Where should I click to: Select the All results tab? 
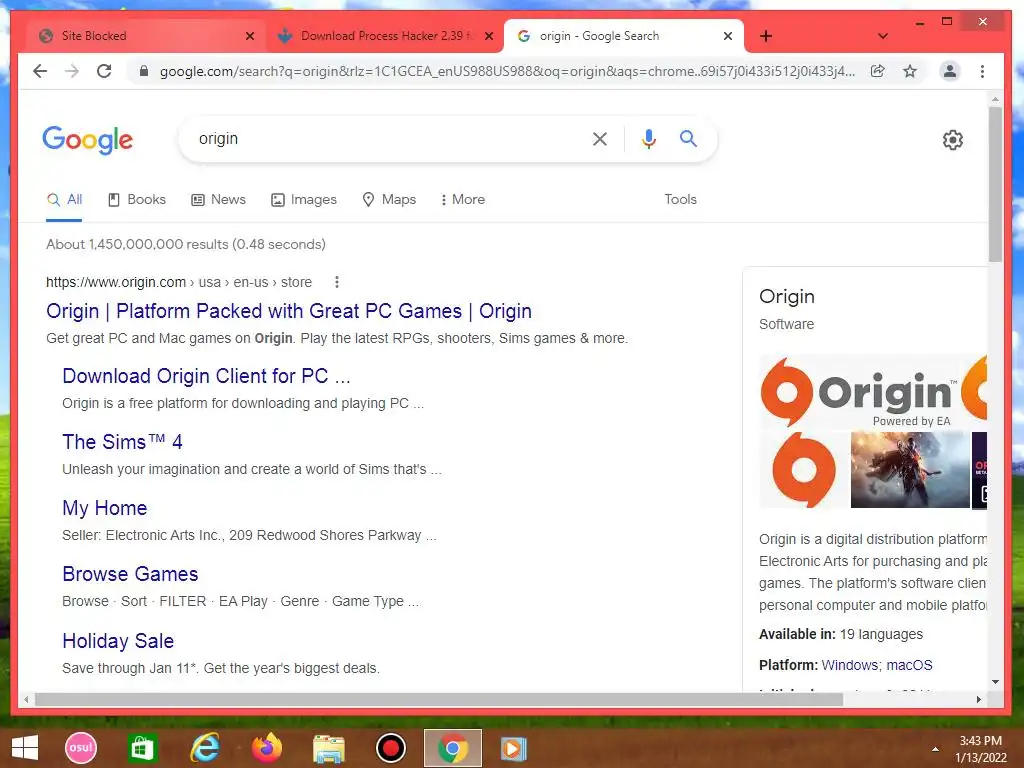pos(64,200)
